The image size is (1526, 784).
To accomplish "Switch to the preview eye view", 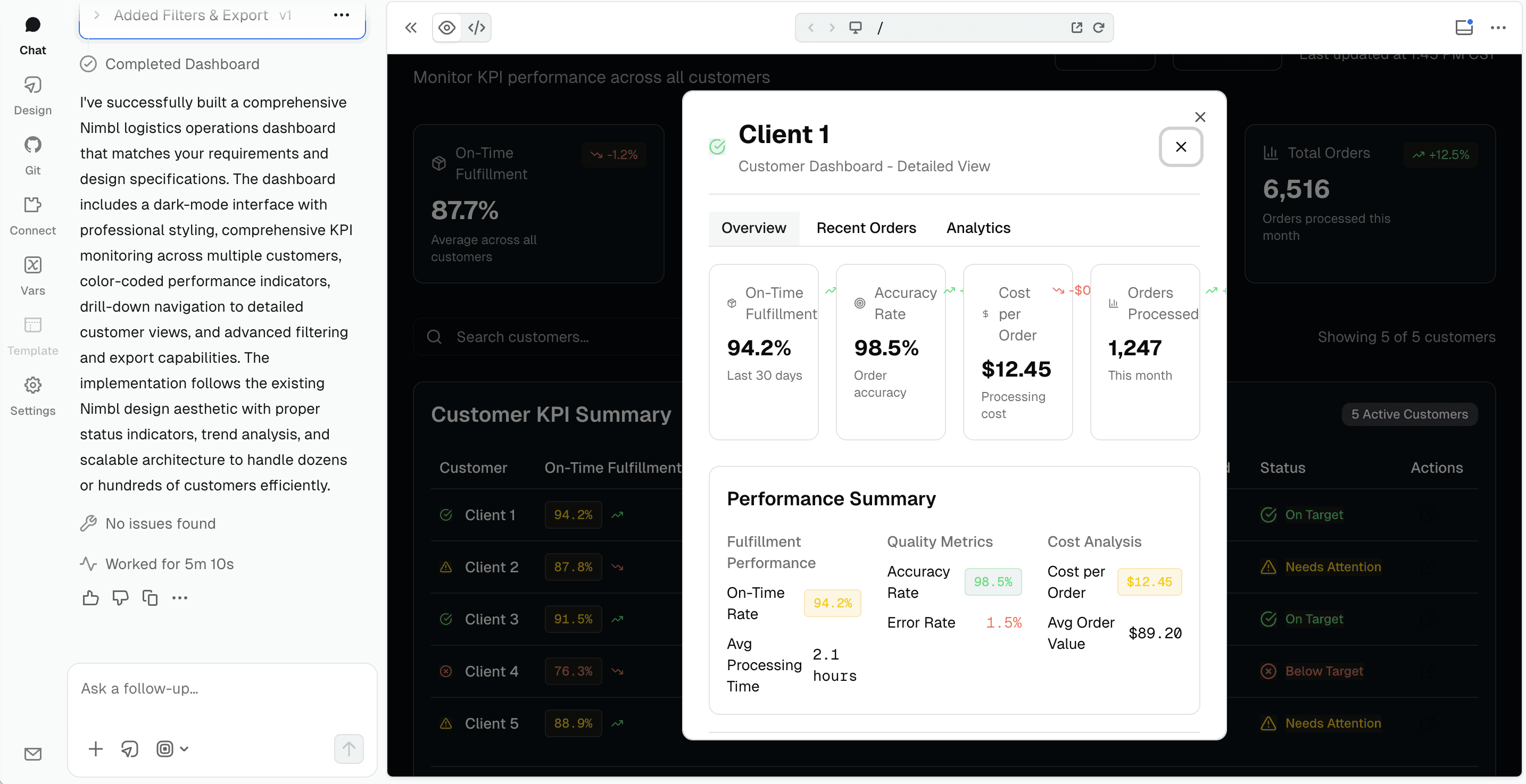I will pyautogui.click(x=446, y=28).
